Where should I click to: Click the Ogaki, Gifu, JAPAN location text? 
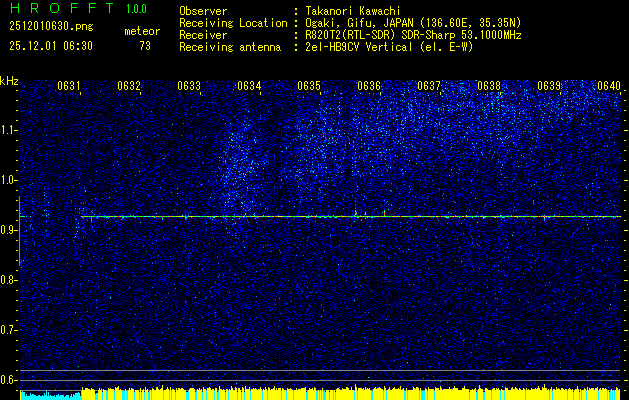411,23
